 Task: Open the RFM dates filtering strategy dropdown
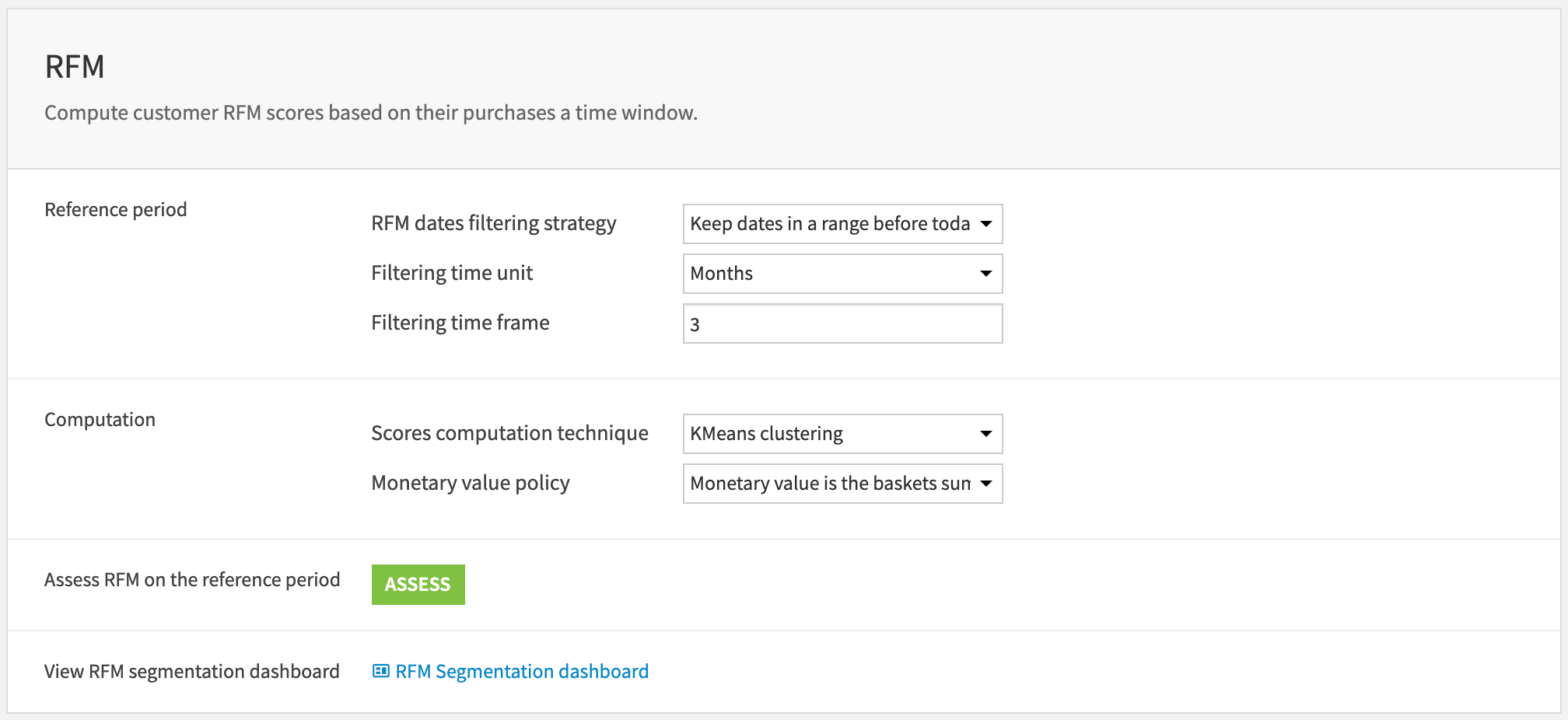point(842,224)
